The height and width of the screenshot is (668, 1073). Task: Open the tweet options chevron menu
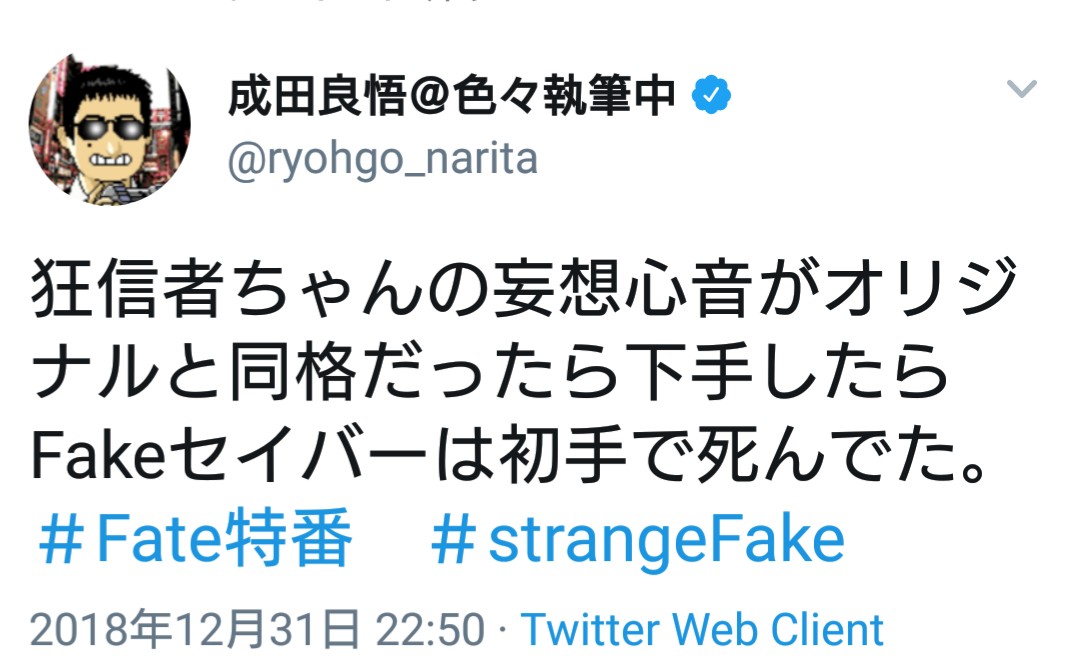1021,90
